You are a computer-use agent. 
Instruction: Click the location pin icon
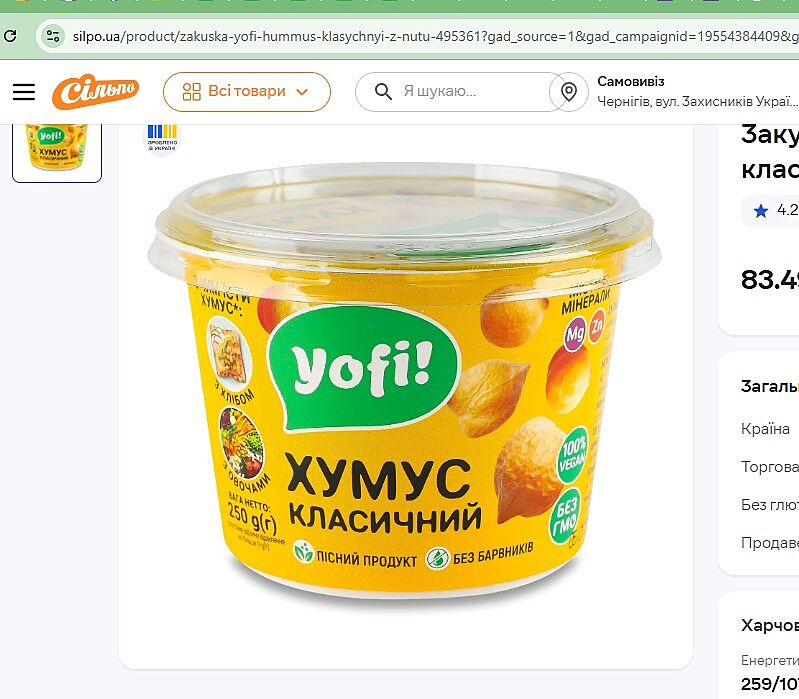[569, 92]
